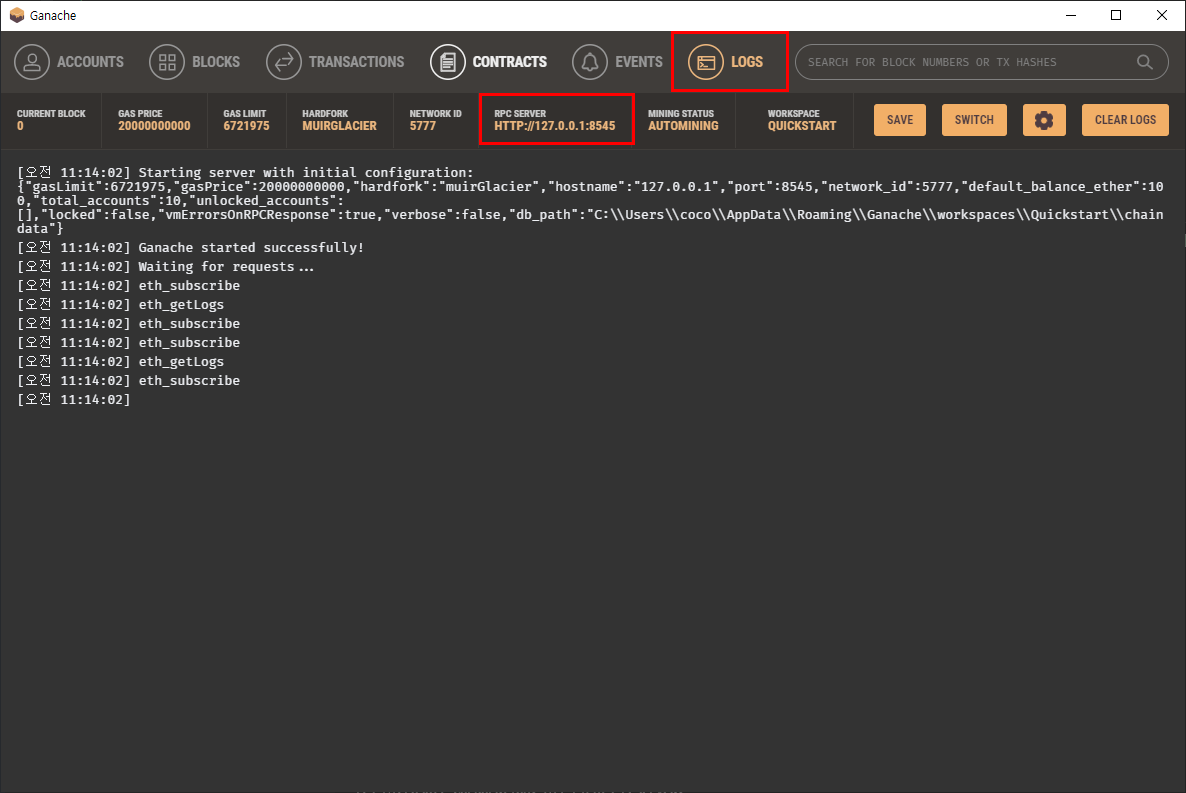Switch to the ACCOUNTS tab label
The width and height of the screenshot is (1186, 793).
click(90, 62)
